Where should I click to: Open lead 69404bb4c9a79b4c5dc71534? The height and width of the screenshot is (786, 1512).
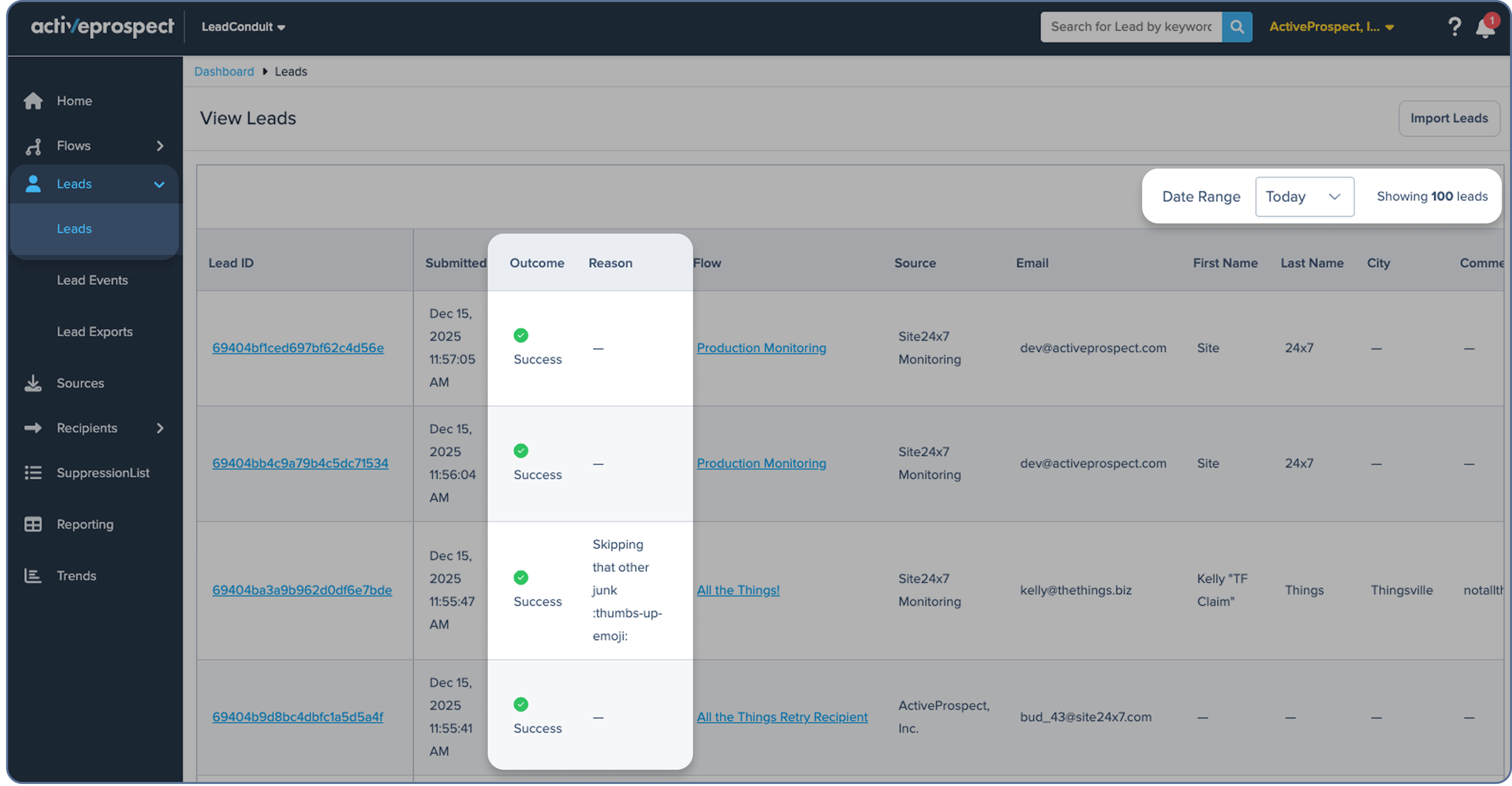click(301, 464)
